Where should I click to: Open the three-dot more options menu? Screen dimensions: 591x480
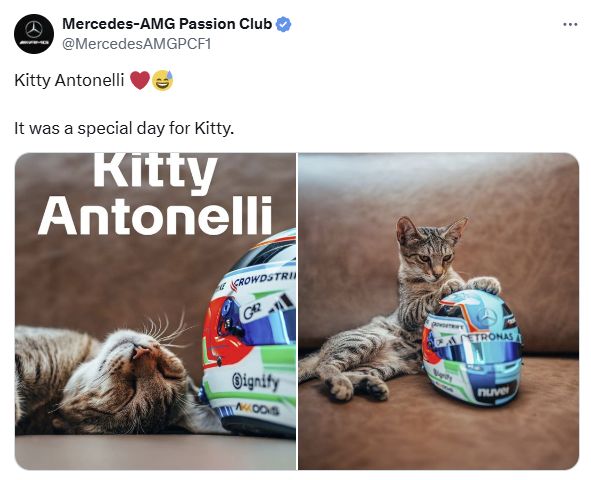click(x=570, y=25)
